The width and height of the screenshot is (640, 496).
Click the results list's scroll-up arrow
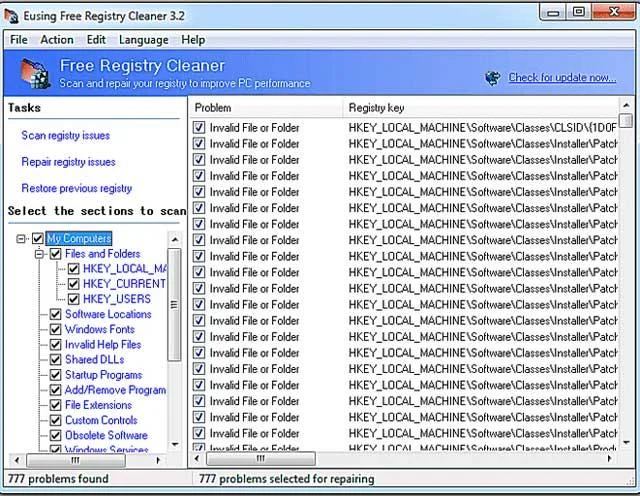pos(626,106)
